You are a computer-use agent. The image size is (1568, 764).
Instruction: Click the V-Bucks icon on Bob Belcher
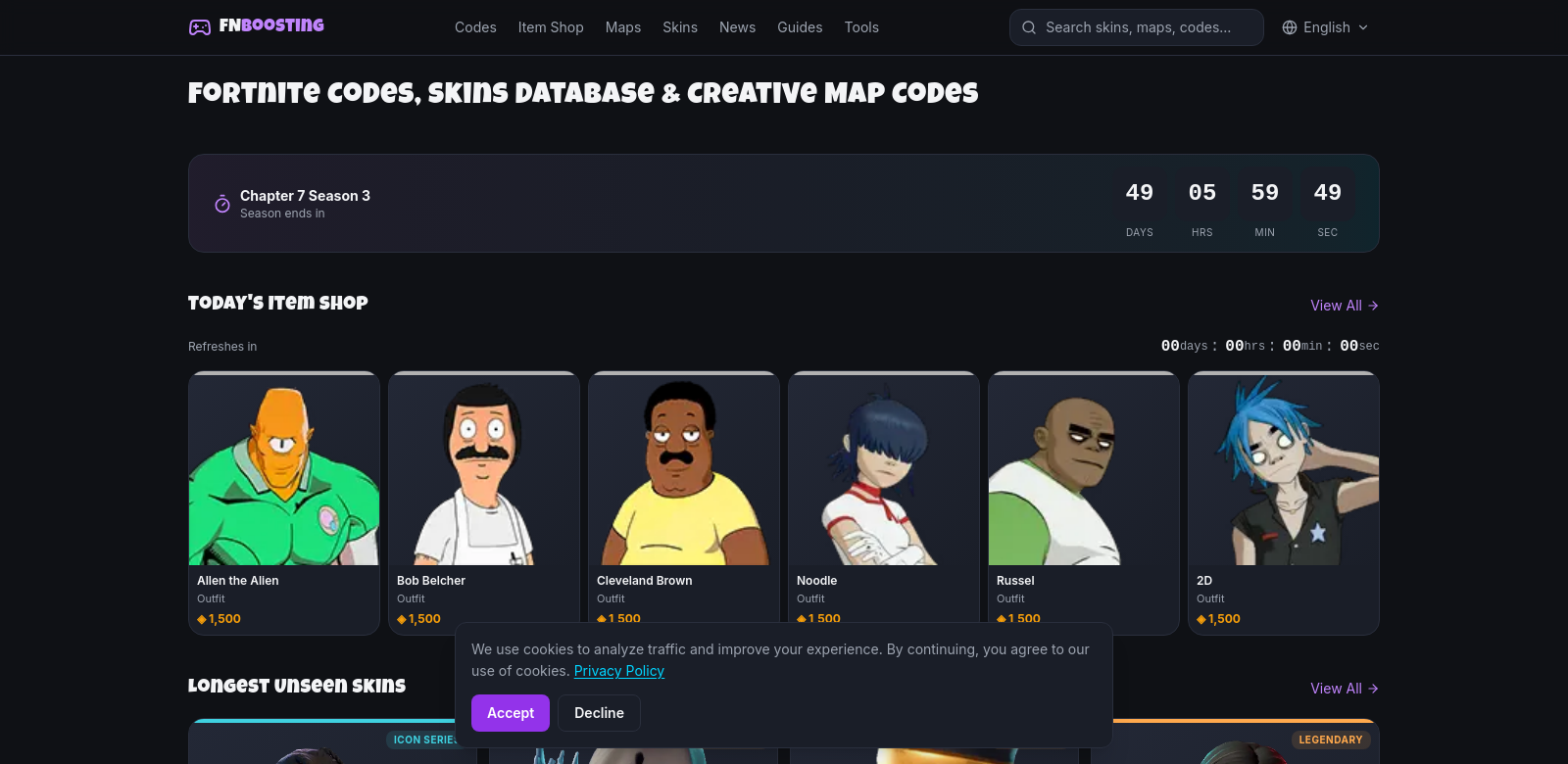tap(402, 619)
